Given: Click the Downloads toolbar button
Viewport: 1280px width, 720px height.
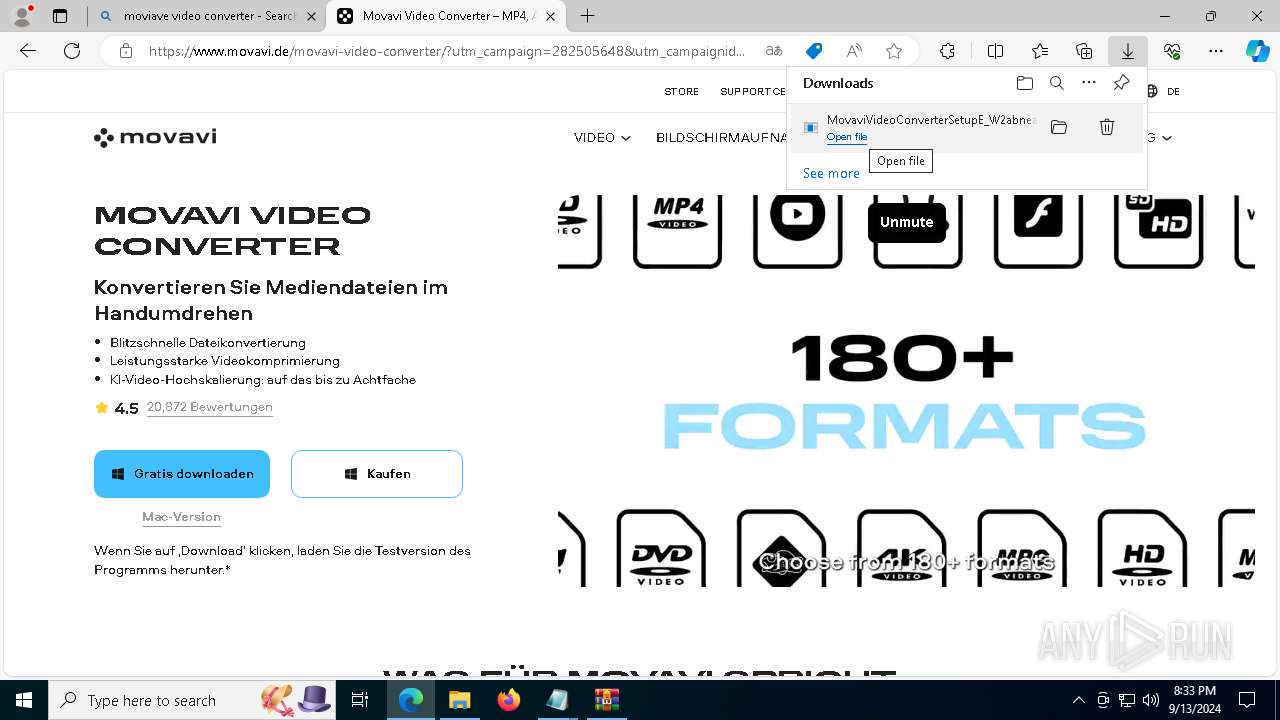Looking at the screenshot, I should 1127,51.
